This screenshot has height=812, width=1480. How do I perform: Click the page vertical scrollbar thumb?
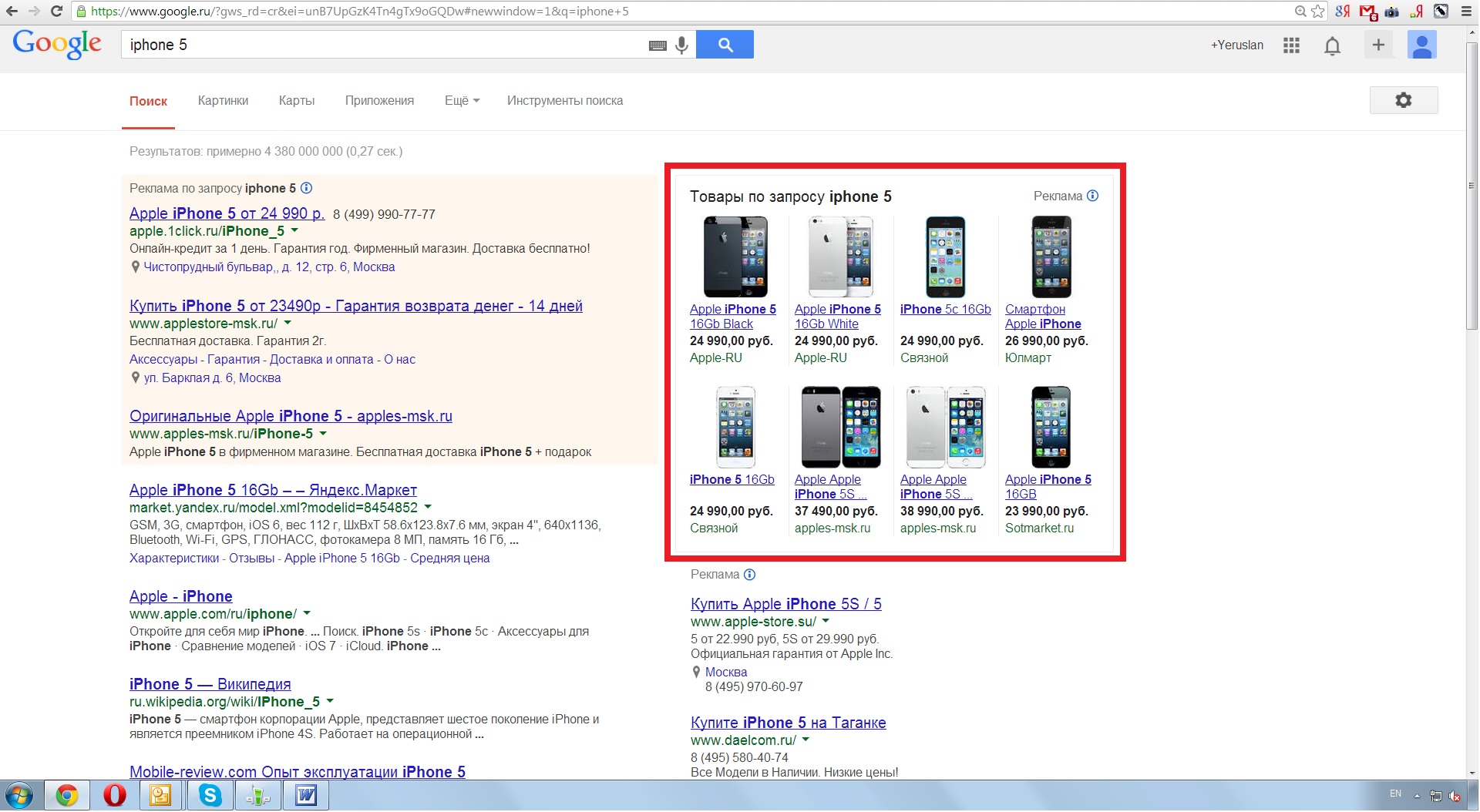1472,185
